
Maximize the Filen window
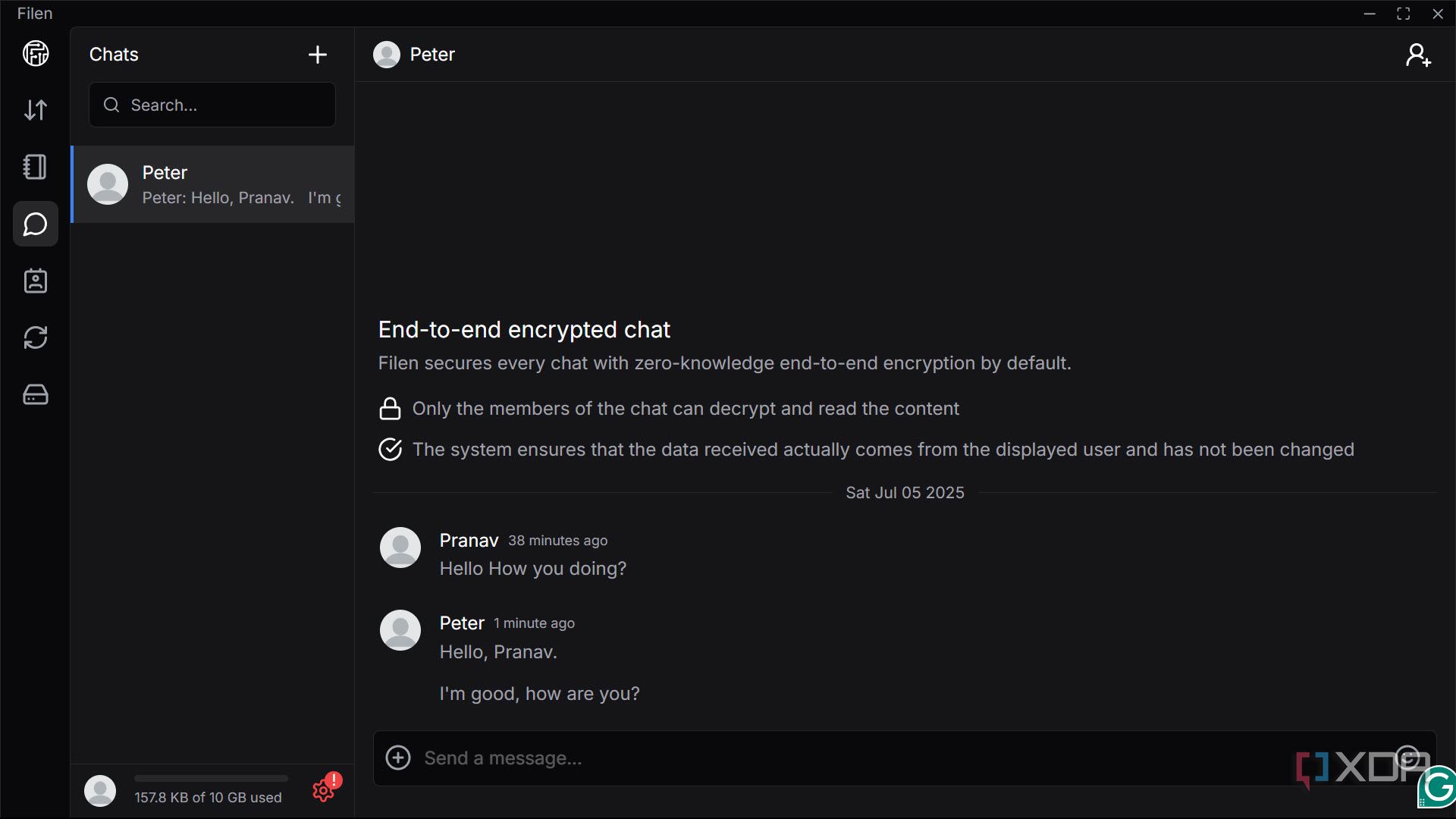click(1404, 14)
